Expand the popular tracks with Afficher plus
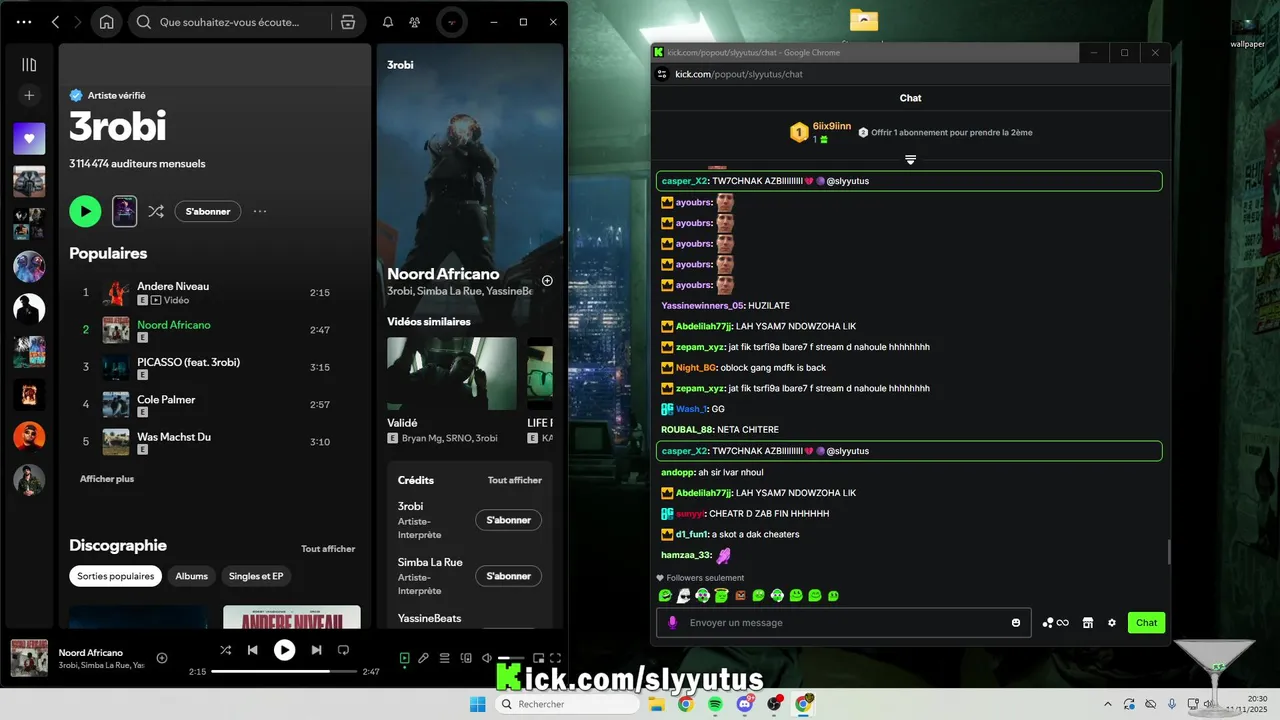Screen dimensions: 1280x720 coord(107,479)
